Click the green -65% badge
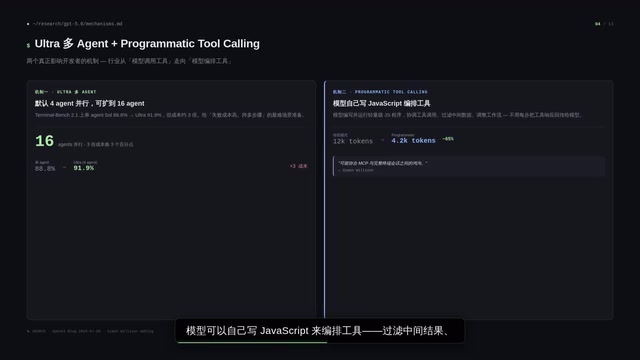 [448, 139]
